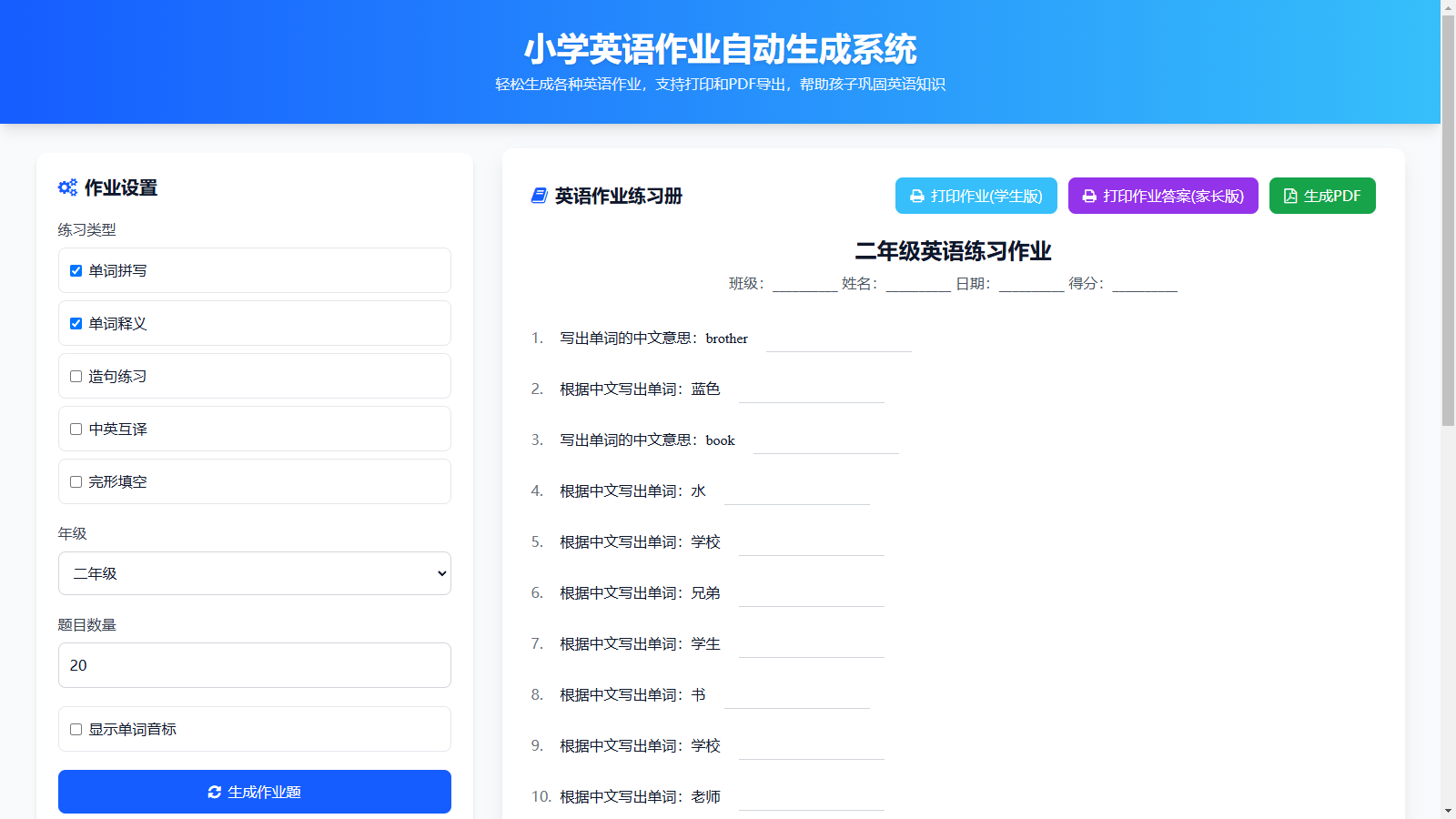Click the 题目数量 input field
The image size is (1456, 819).
(x=255, y=665)
